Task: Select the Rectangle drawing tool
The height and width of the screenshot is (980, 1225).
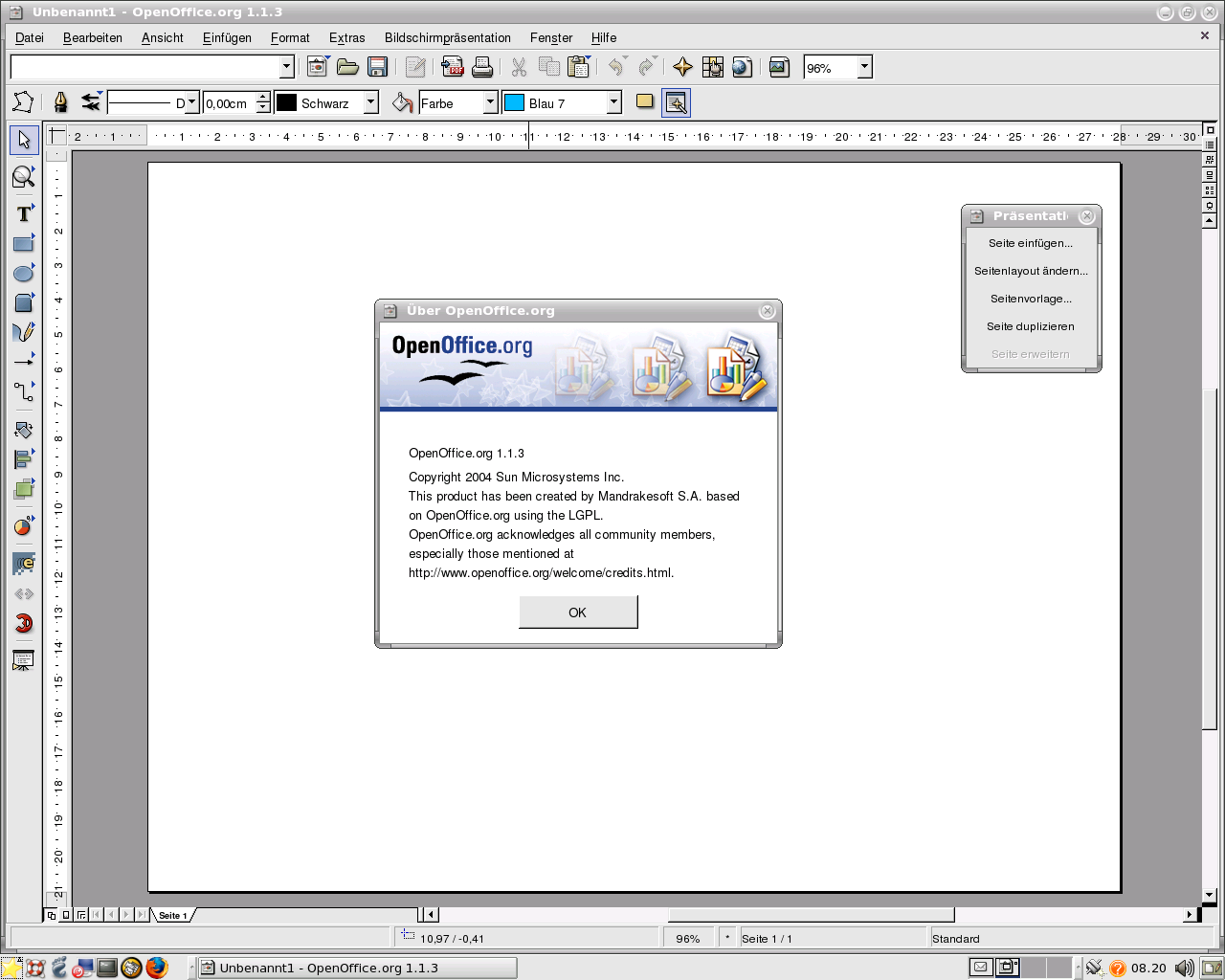Action: click(24, 244)
